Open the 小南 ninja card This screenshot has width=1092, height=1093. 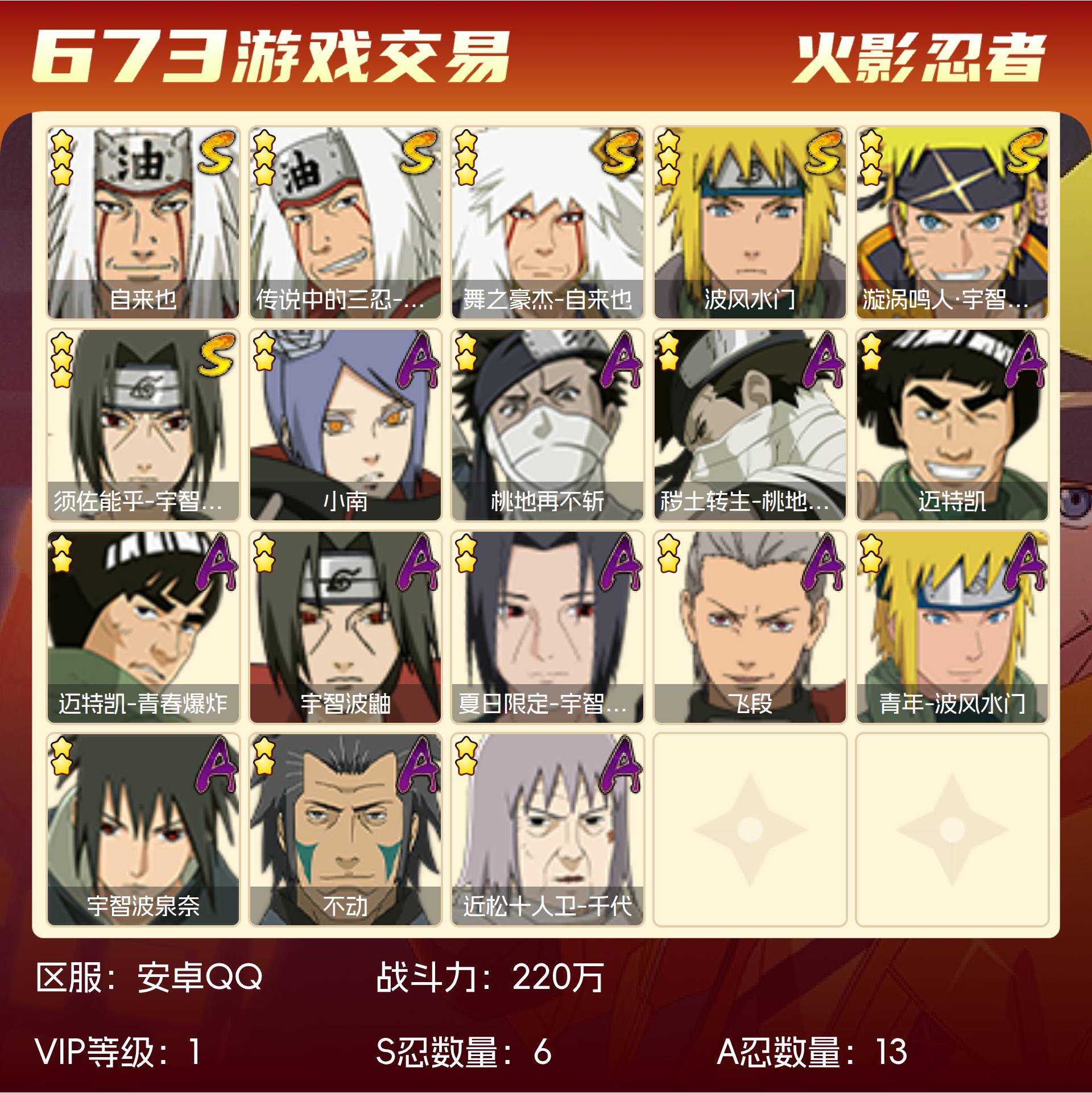coord(345,425)
